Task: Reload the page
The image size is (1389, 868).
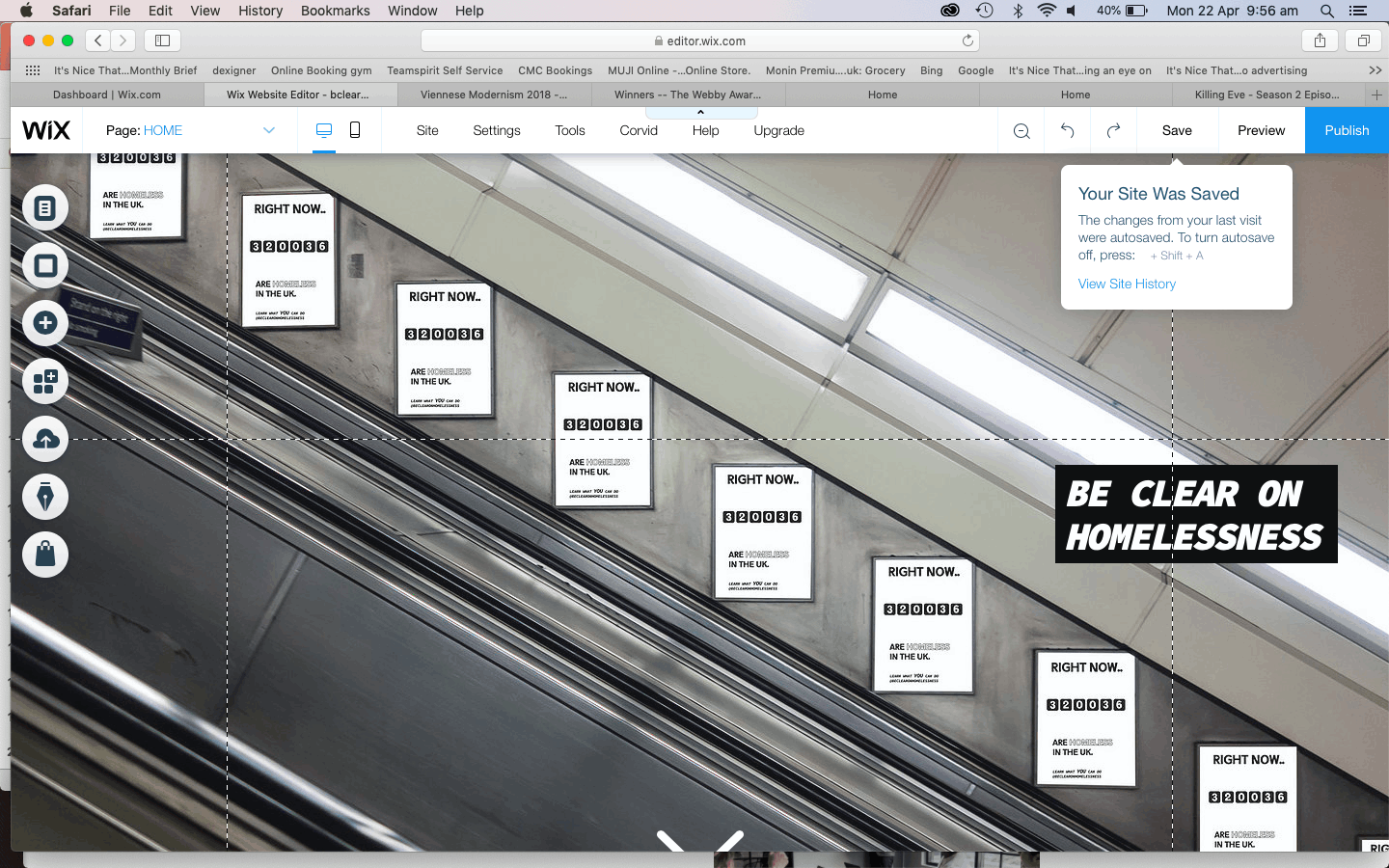Action: (967, 41)
